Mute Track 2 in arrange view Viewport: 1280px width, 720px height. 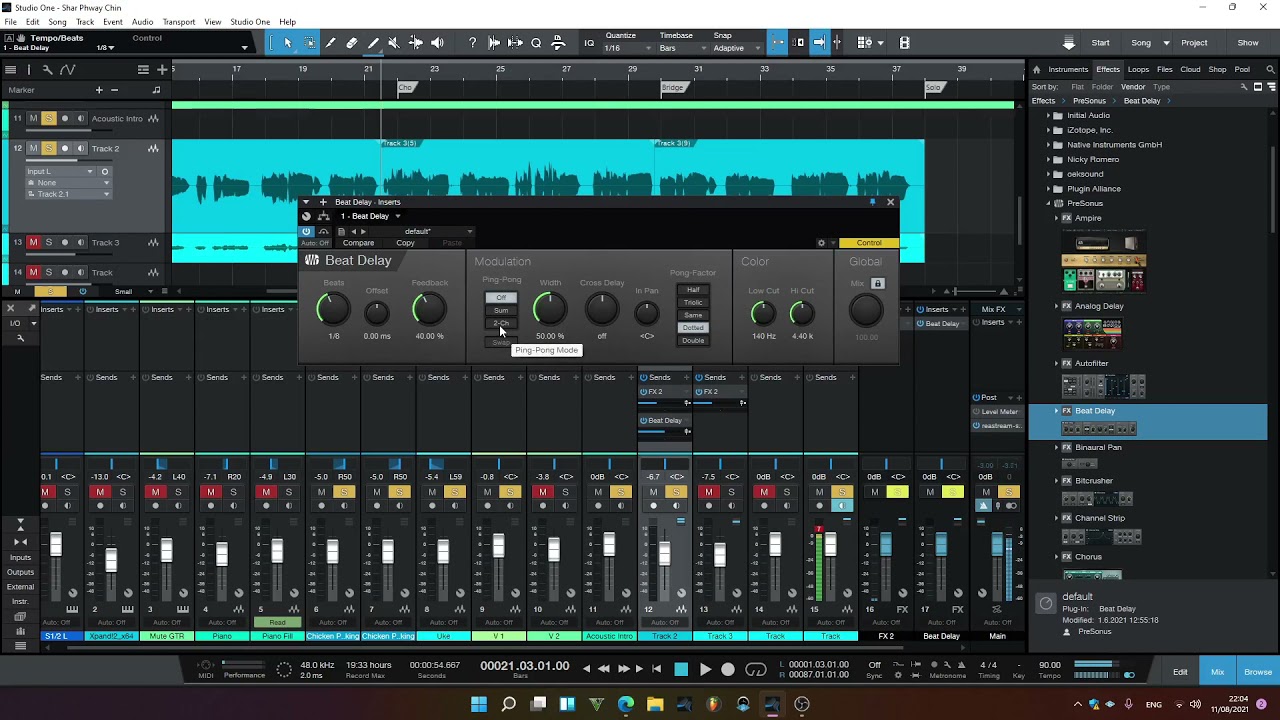tap(33, 148)
